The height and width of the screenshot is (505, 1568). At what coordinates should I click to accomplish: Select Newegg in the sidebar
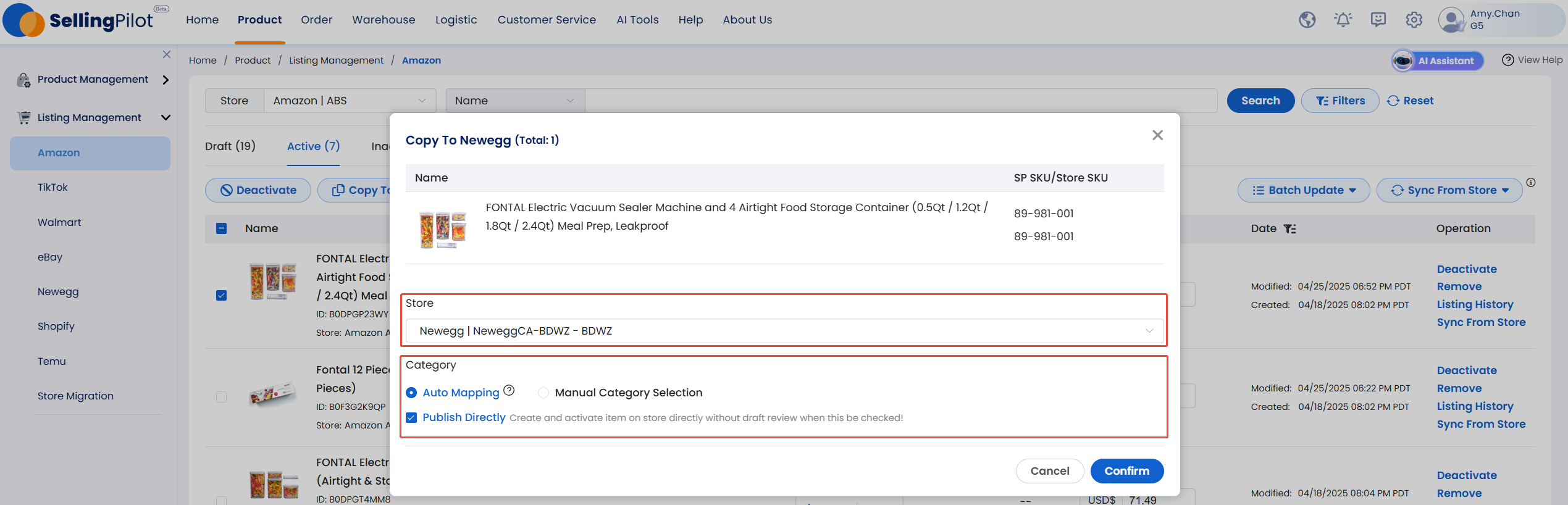coord(58,291)
